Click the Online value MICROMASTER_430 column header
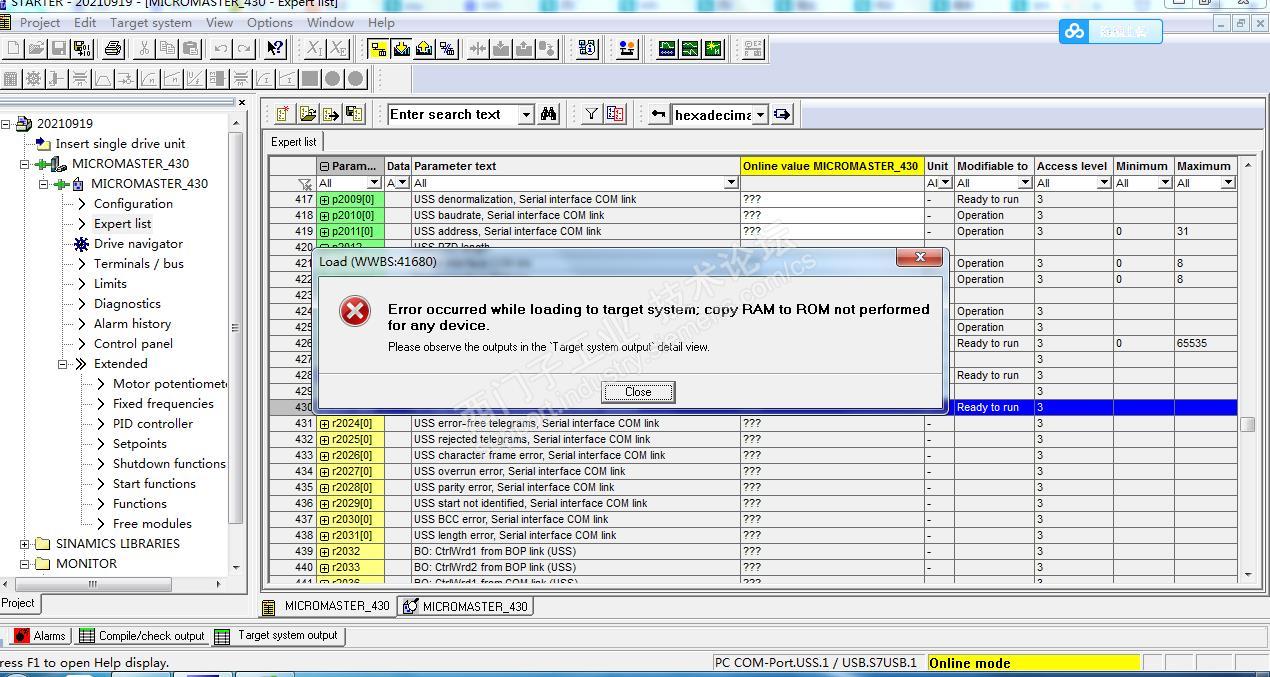The image size is (1270, 677). click(830, 166)
